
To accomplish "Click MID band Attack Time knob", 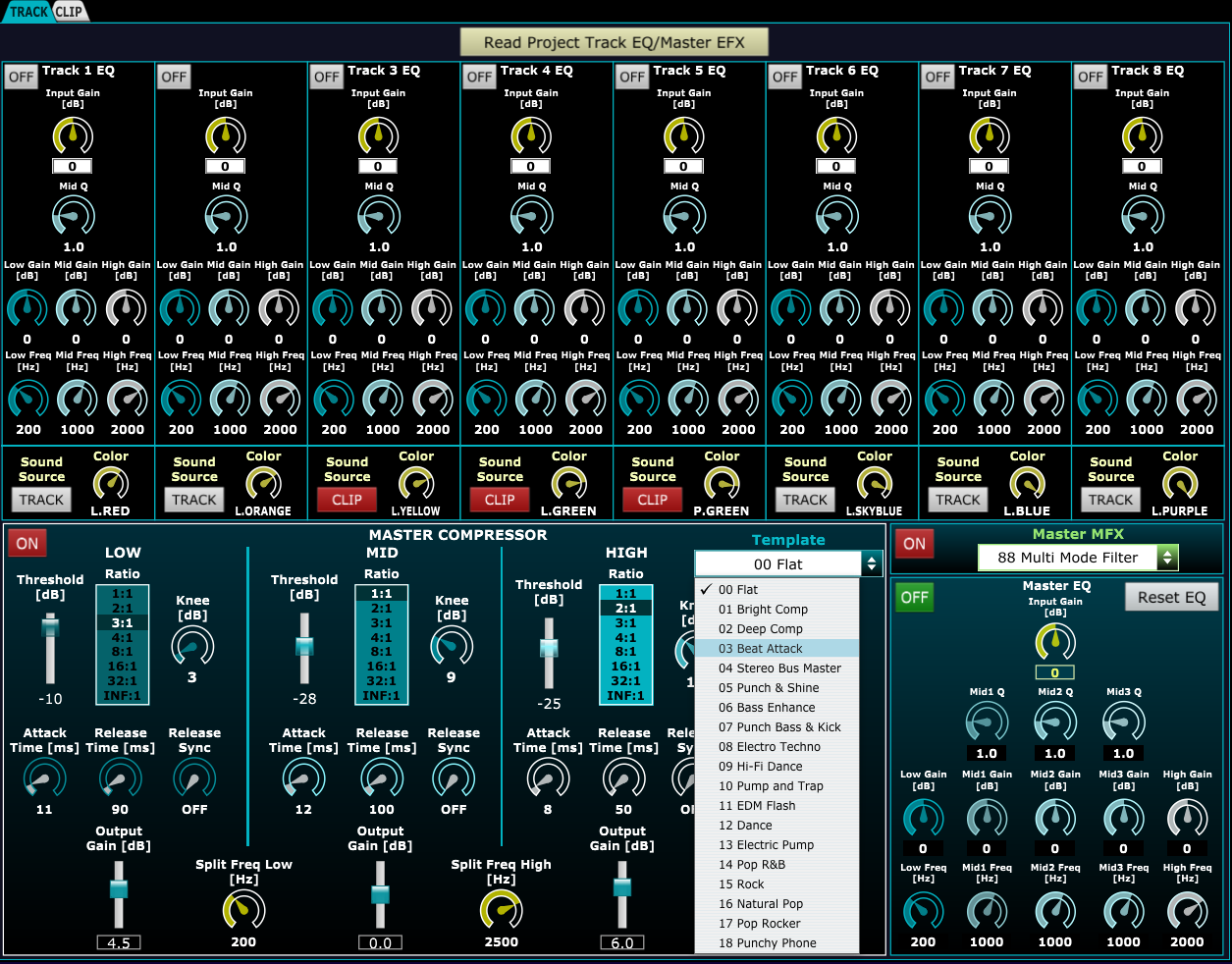I will [303, 779].
